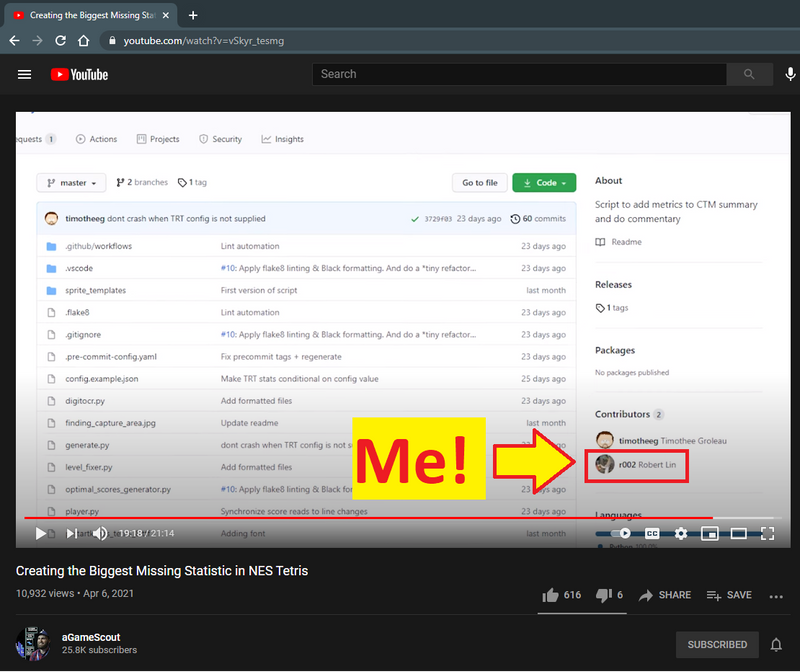Save the video to a playlist
800x672 pixels.
[x=729, y=595]
